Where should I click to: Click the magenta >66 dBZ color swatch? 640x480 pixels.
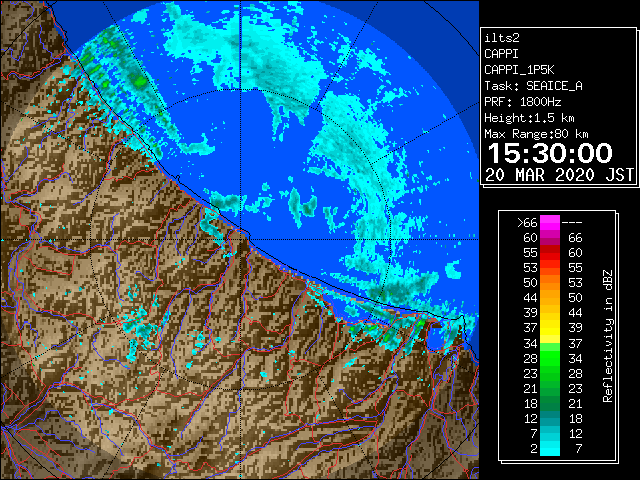pos(550,222)
